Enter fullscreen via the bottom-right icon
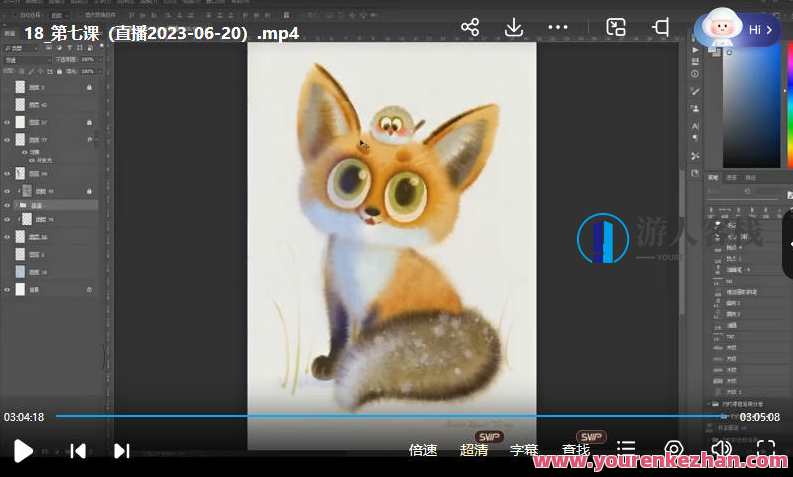 (765, 449)
